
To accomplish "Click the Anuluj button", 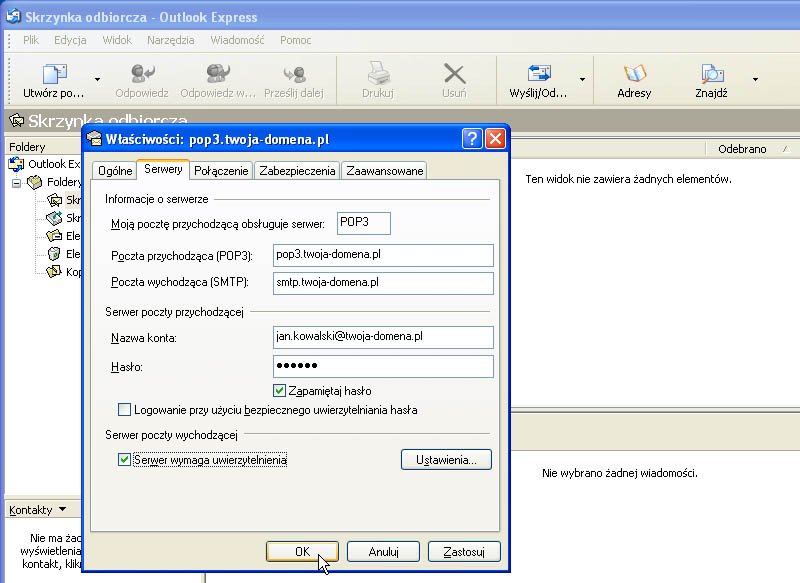I will click(383, 551).
